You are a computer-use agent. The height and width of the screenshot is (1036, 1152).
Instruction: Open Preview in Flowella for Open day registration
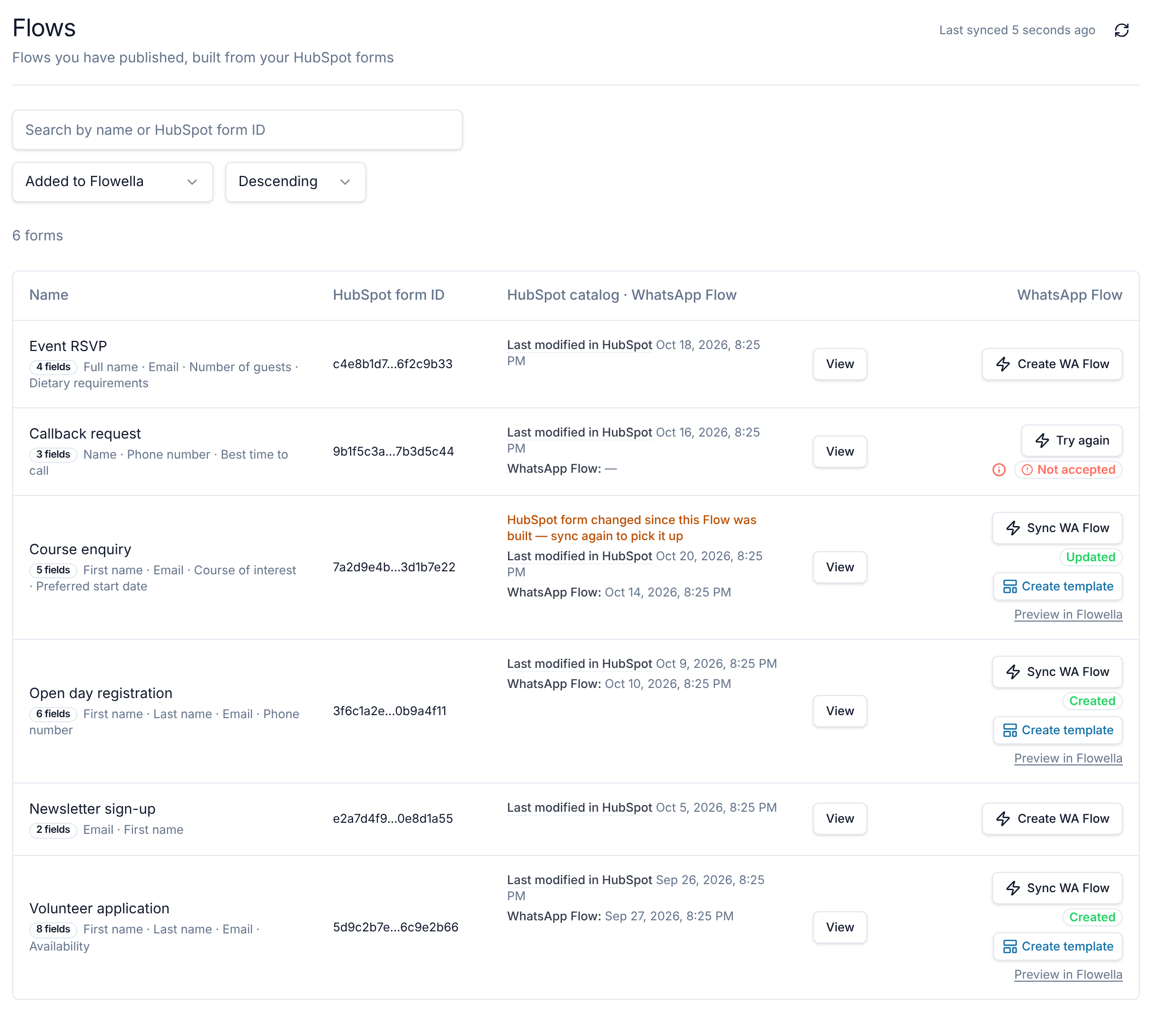[x=1067, y=758]
